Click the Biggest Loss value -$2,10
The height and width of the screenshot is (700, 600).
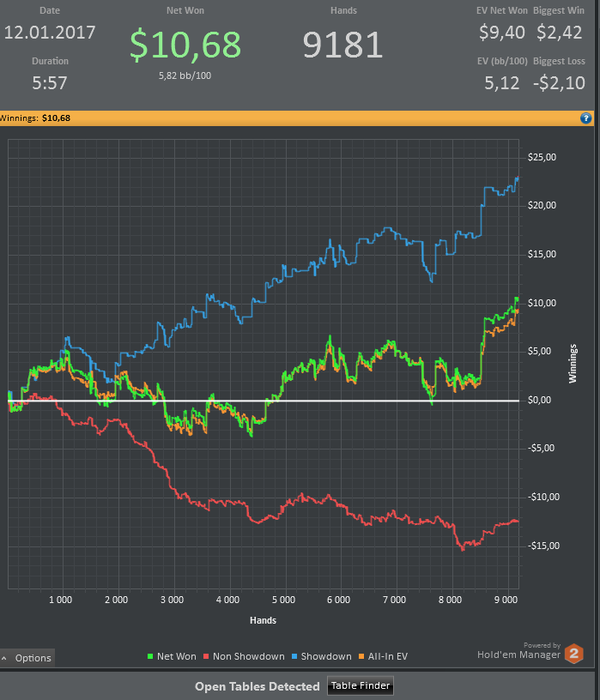(559, 83)
